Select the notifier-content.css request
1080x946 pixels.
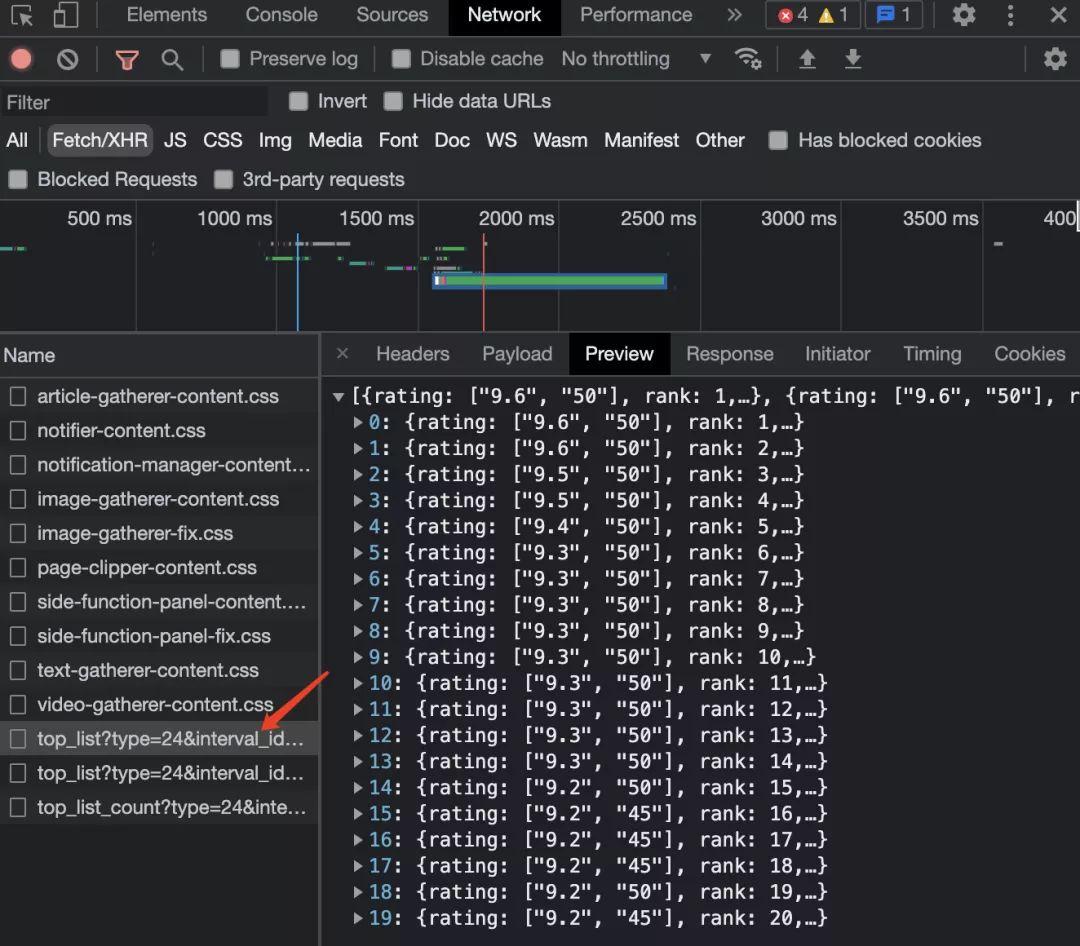(159, 431)
